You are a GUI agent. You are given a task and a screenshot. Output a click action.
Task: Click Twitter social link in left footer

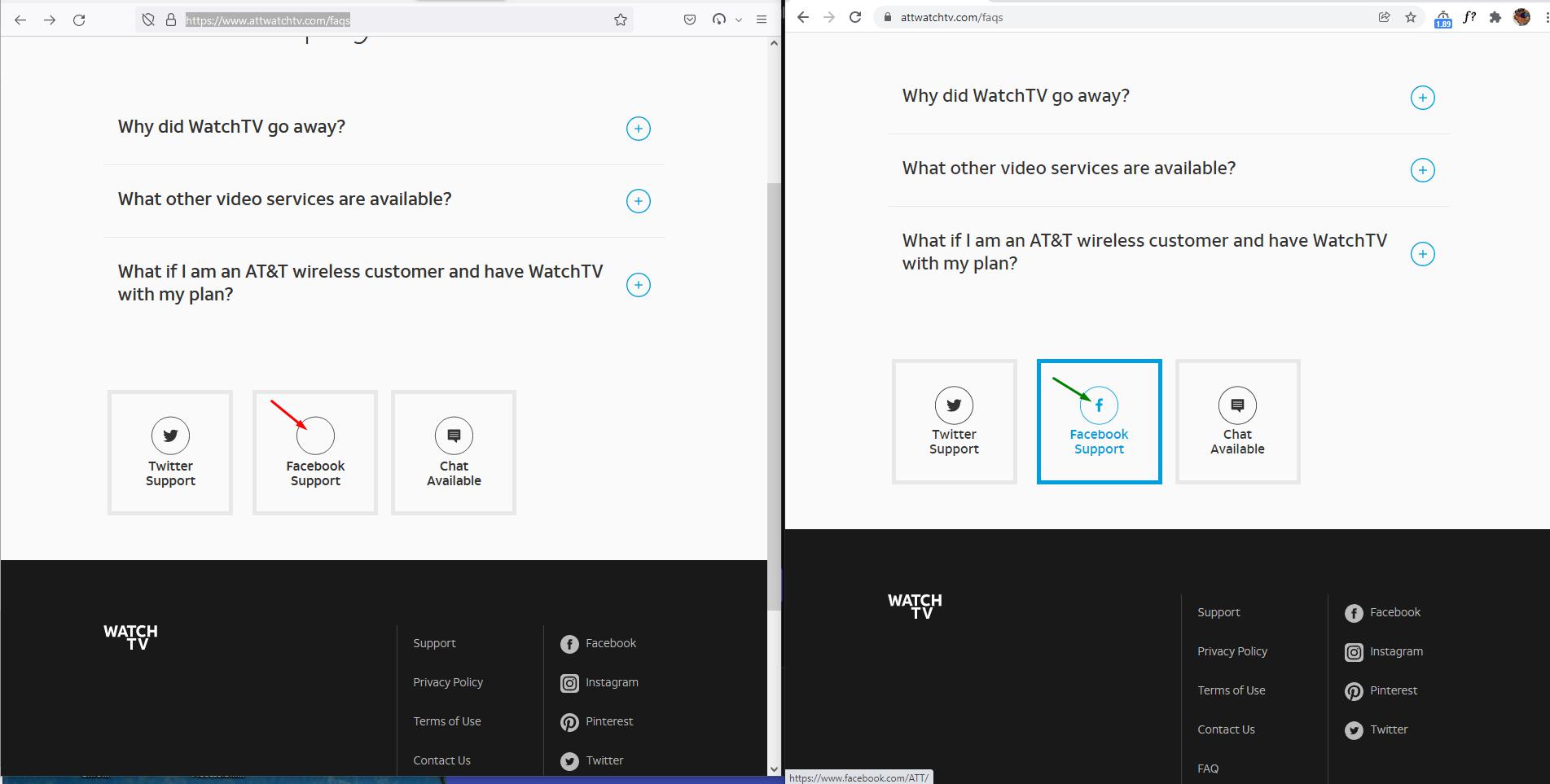[592, 761]
